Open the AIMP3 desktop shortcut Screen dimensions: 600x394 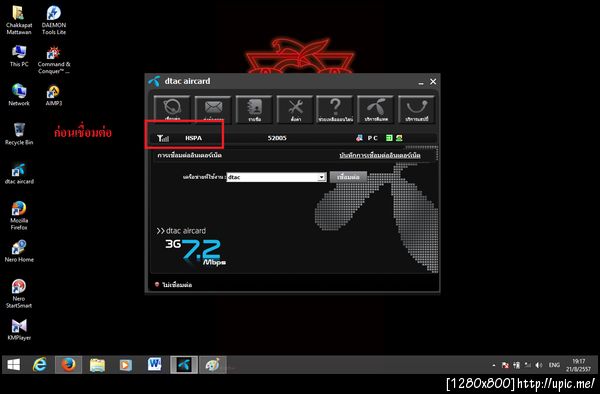(54, 95)
